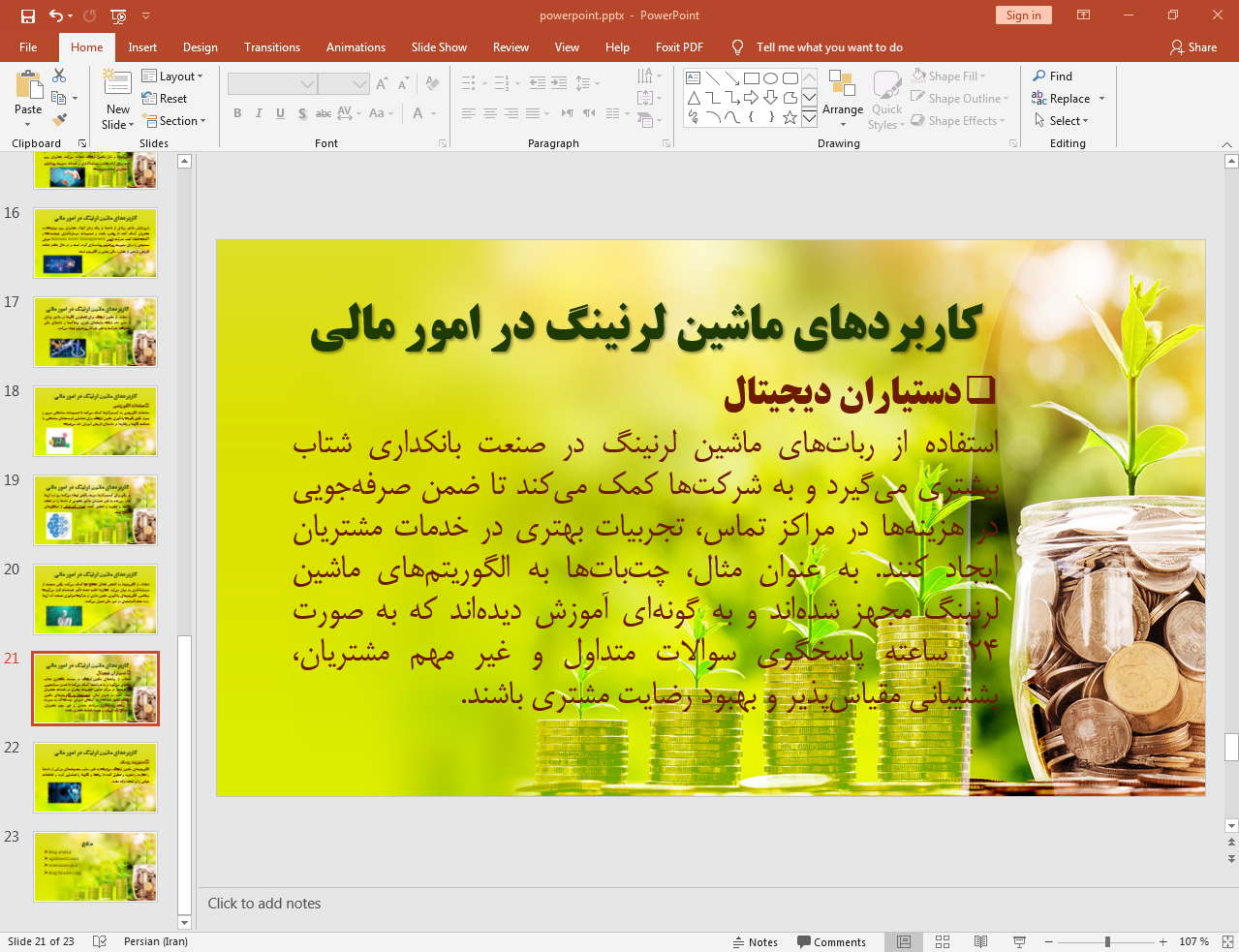Toggle Notes pane in status bar
The width and height of the screenshot is (1239, 952).
click(756, 942)
